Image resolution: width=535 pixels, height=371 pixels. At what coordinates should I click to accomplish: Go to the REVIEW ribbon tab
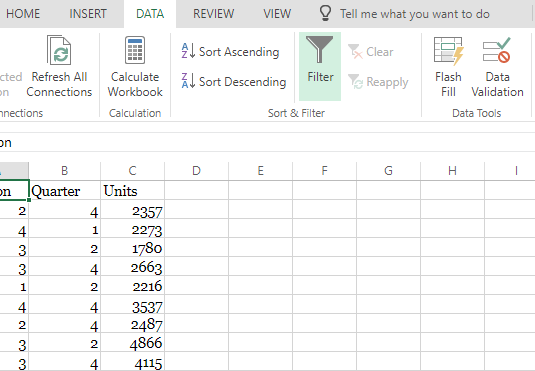tap(213, 14)
